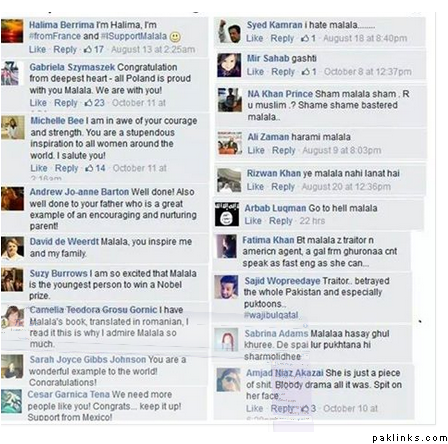This screenshot has height=444, width=448.
Task: Click the thumbs-up icon on Gabriela Szymaszek's comment
Action: pyautogui.click(x=88, y=103)
